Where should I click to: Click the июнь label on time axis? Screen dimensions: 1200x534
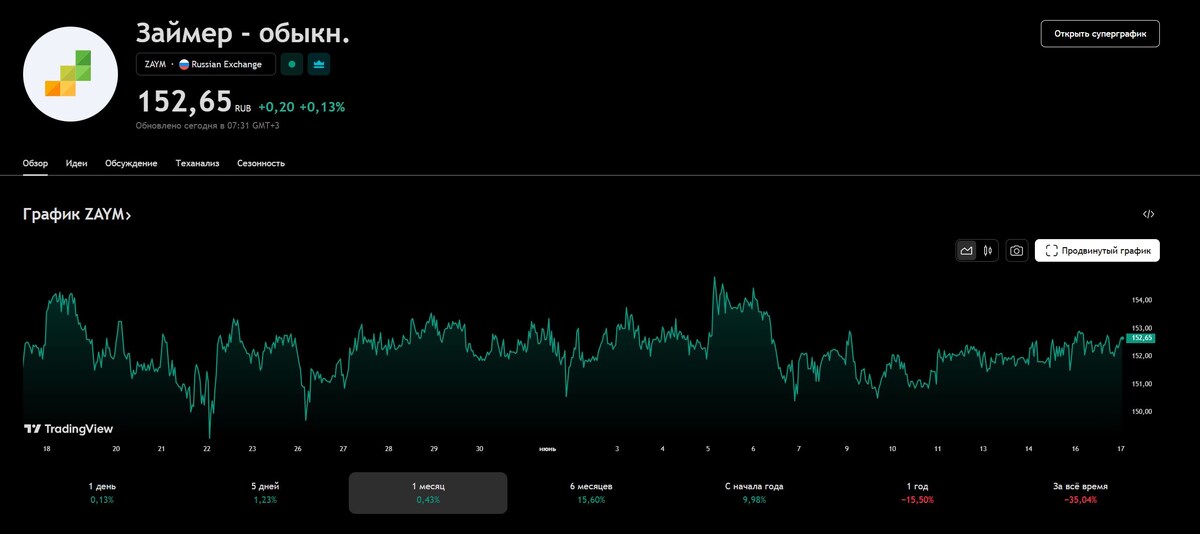pyautogui.click(x=548, y=449)
